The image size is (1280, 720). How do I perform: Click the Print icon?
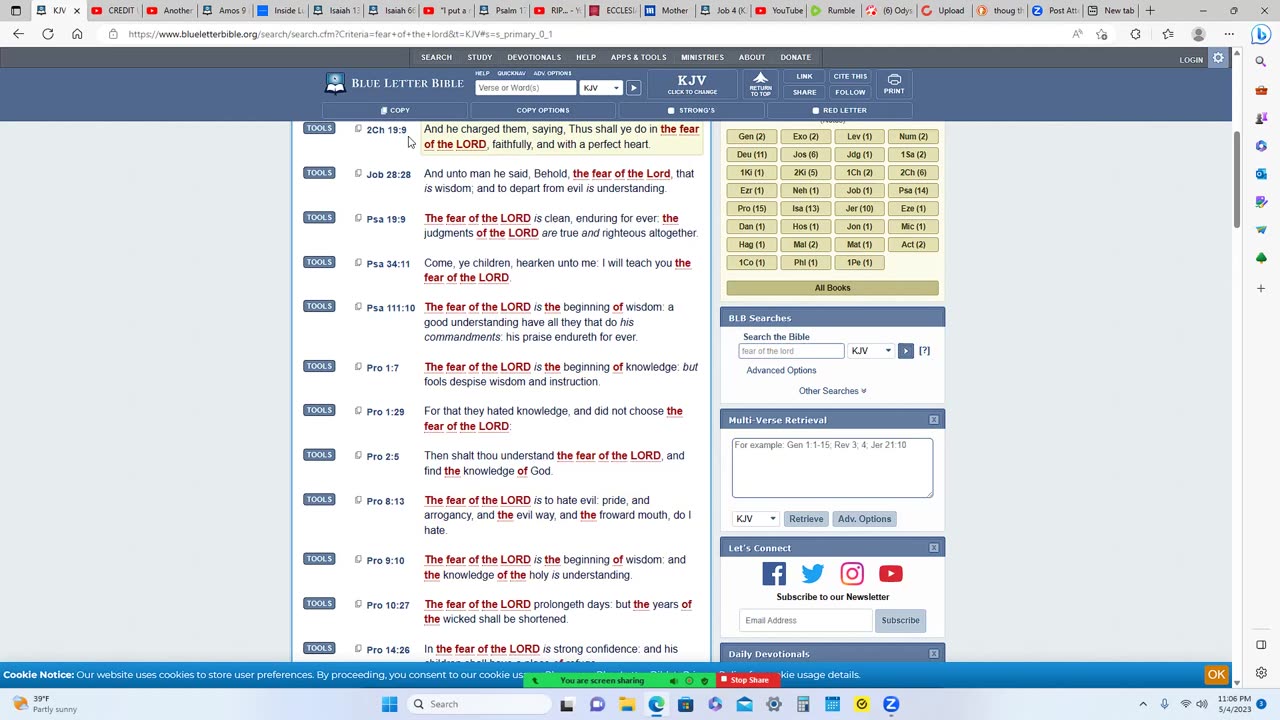coord(894,84)
